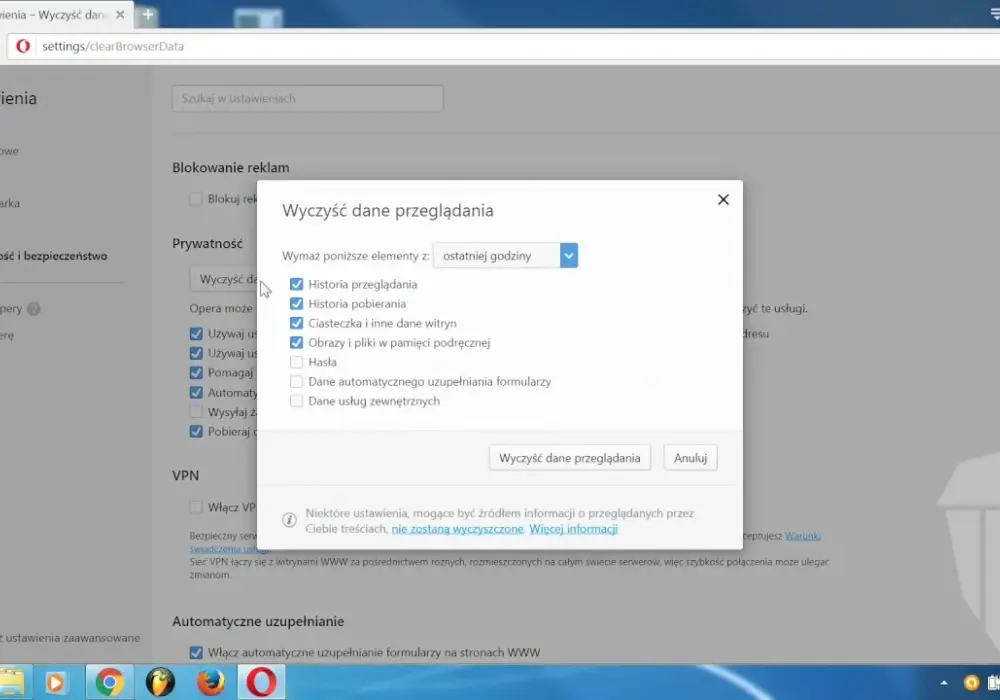
Task: Close the clear browsing data dialog
Action: tap(723, 200)
